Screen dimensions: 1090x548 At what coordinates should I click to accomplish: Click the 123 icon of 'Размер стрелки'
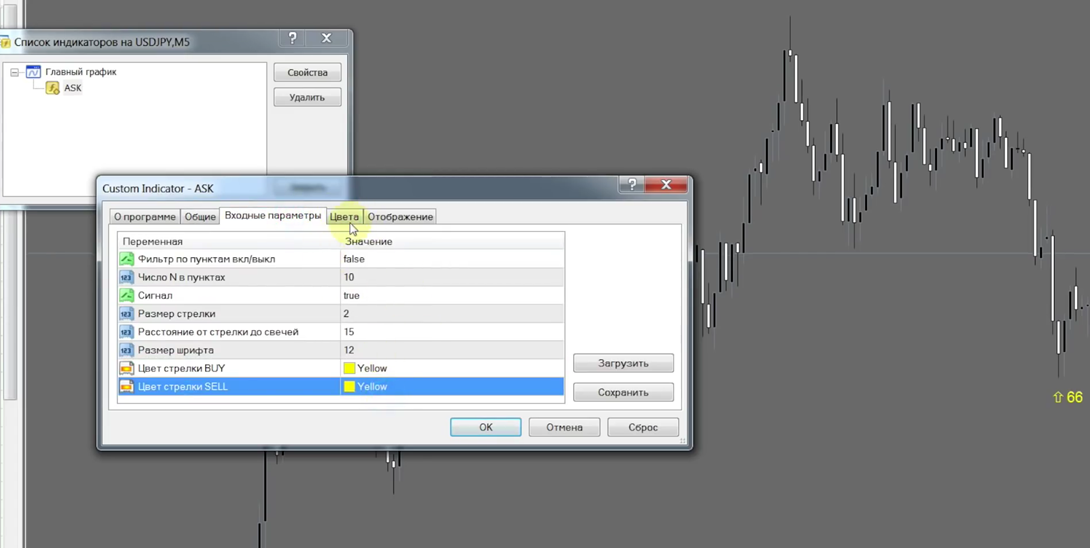pos(126,314)
